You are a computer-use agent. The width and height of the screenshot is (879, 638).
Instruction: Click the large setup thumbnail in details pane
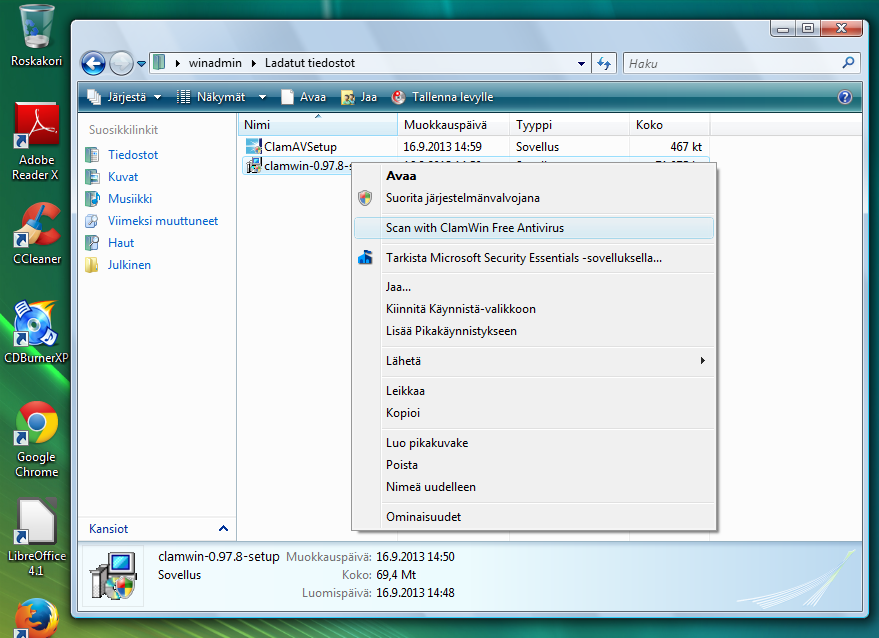113,576
